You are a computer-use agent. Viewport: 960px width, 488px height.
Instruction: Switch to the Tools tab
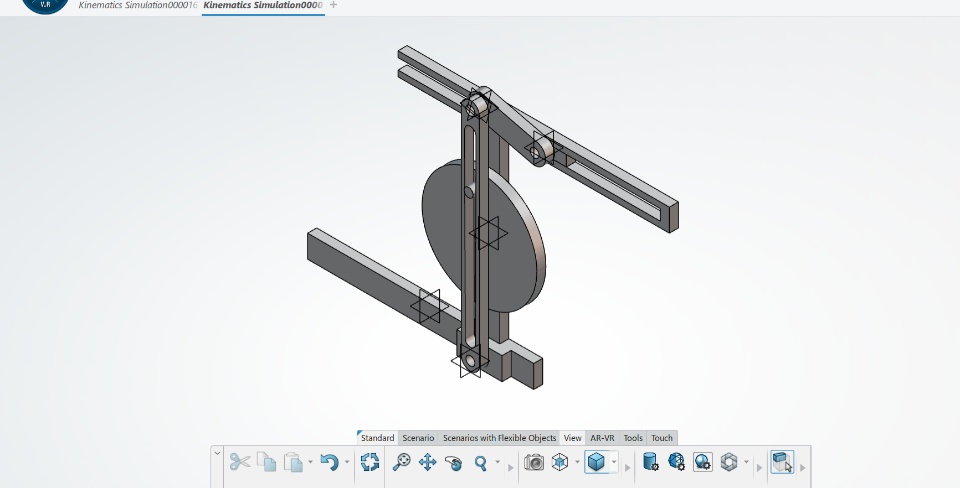(x=633, y=438)
